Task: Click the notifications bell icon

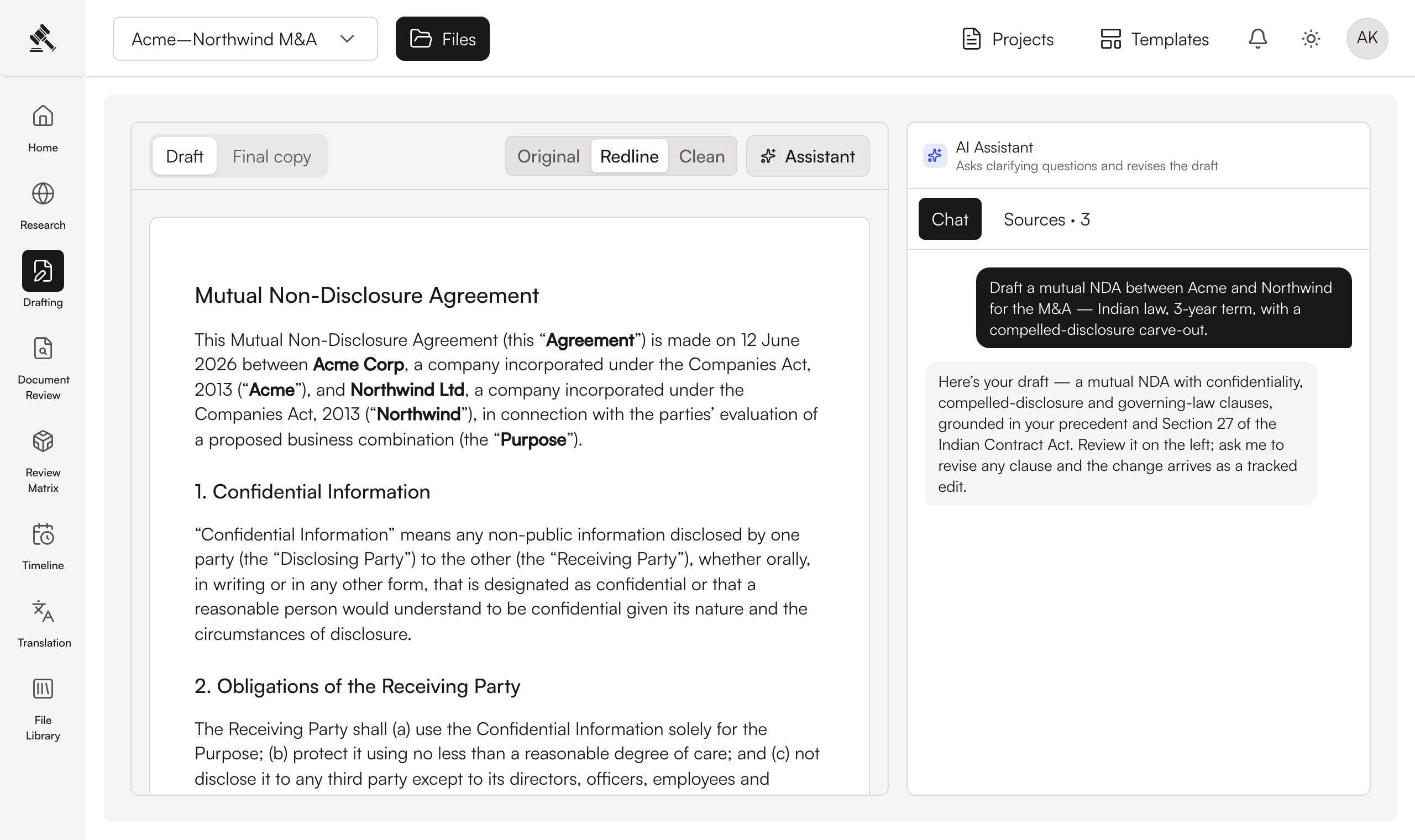Action: pyautogui.click(x=1257, y=39)
